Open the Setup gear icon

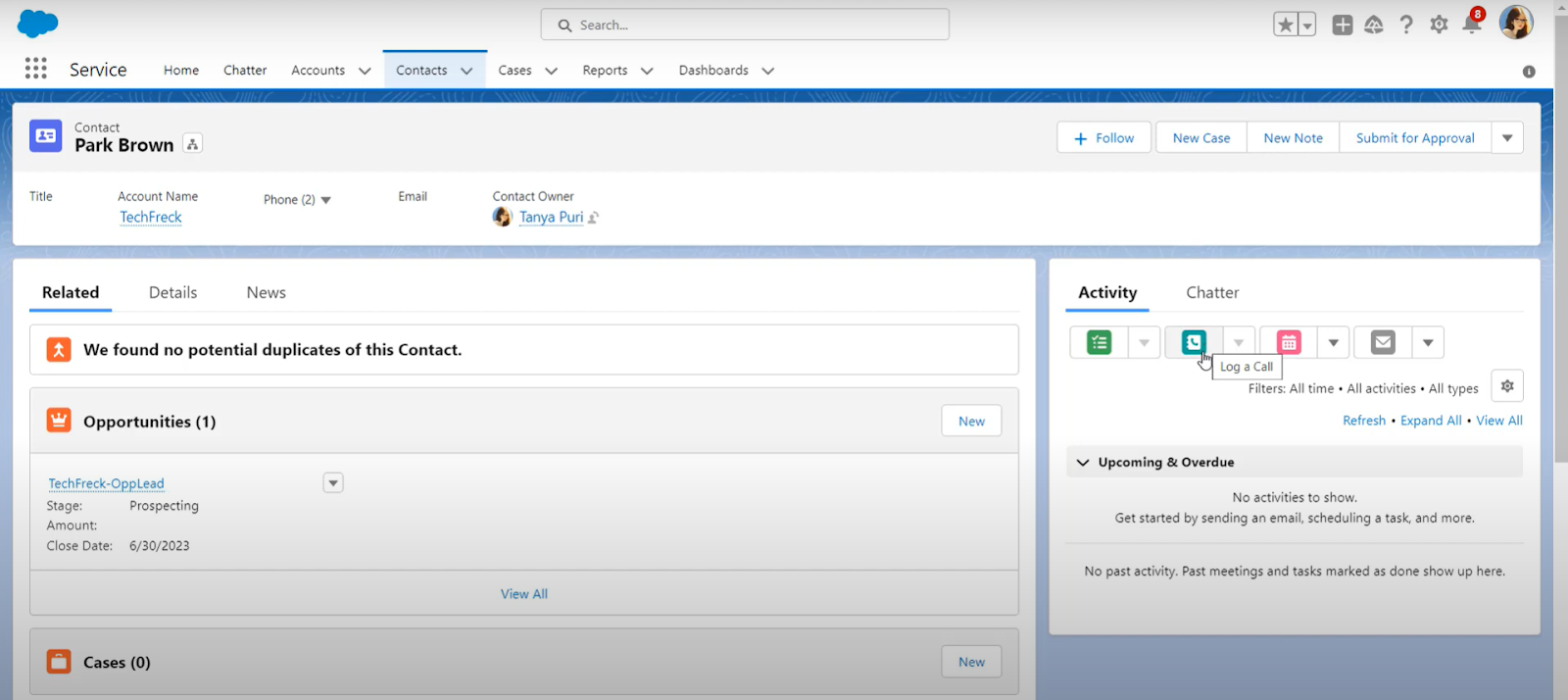click(1439, 25)
